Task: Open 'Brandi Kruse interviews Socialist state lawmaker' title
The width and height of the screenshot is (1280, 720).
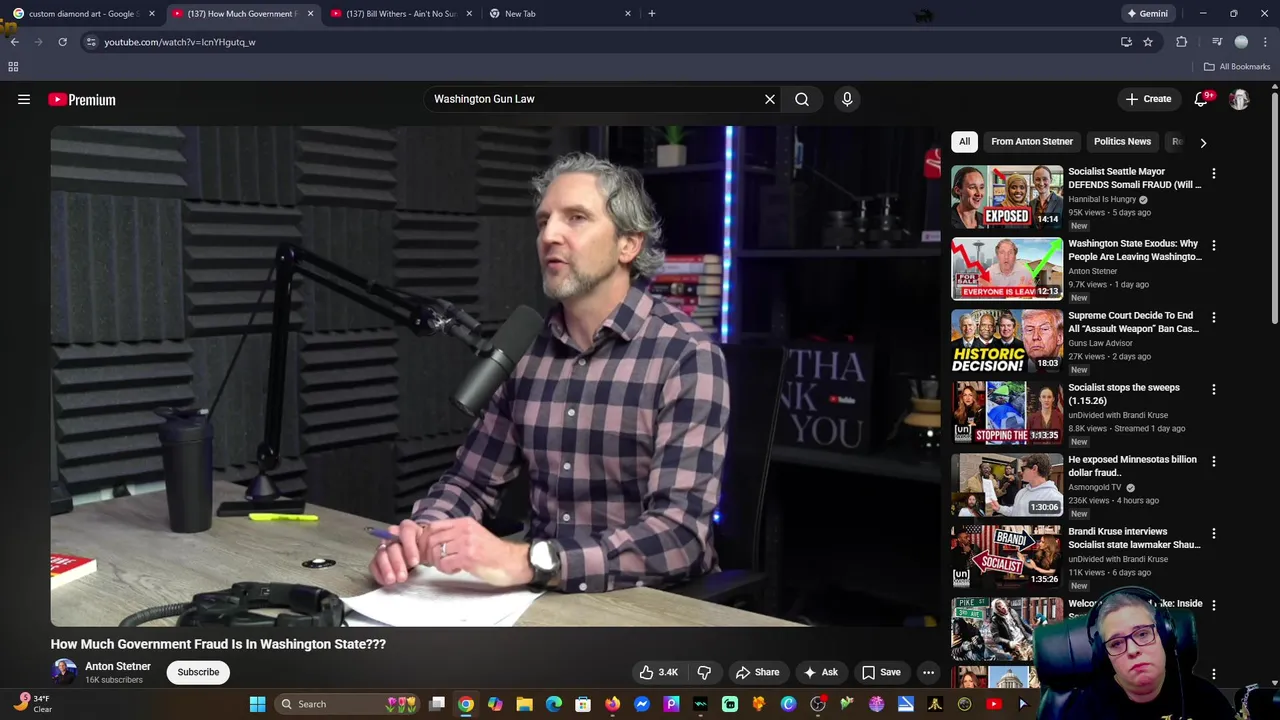Action: (1134, 538)
